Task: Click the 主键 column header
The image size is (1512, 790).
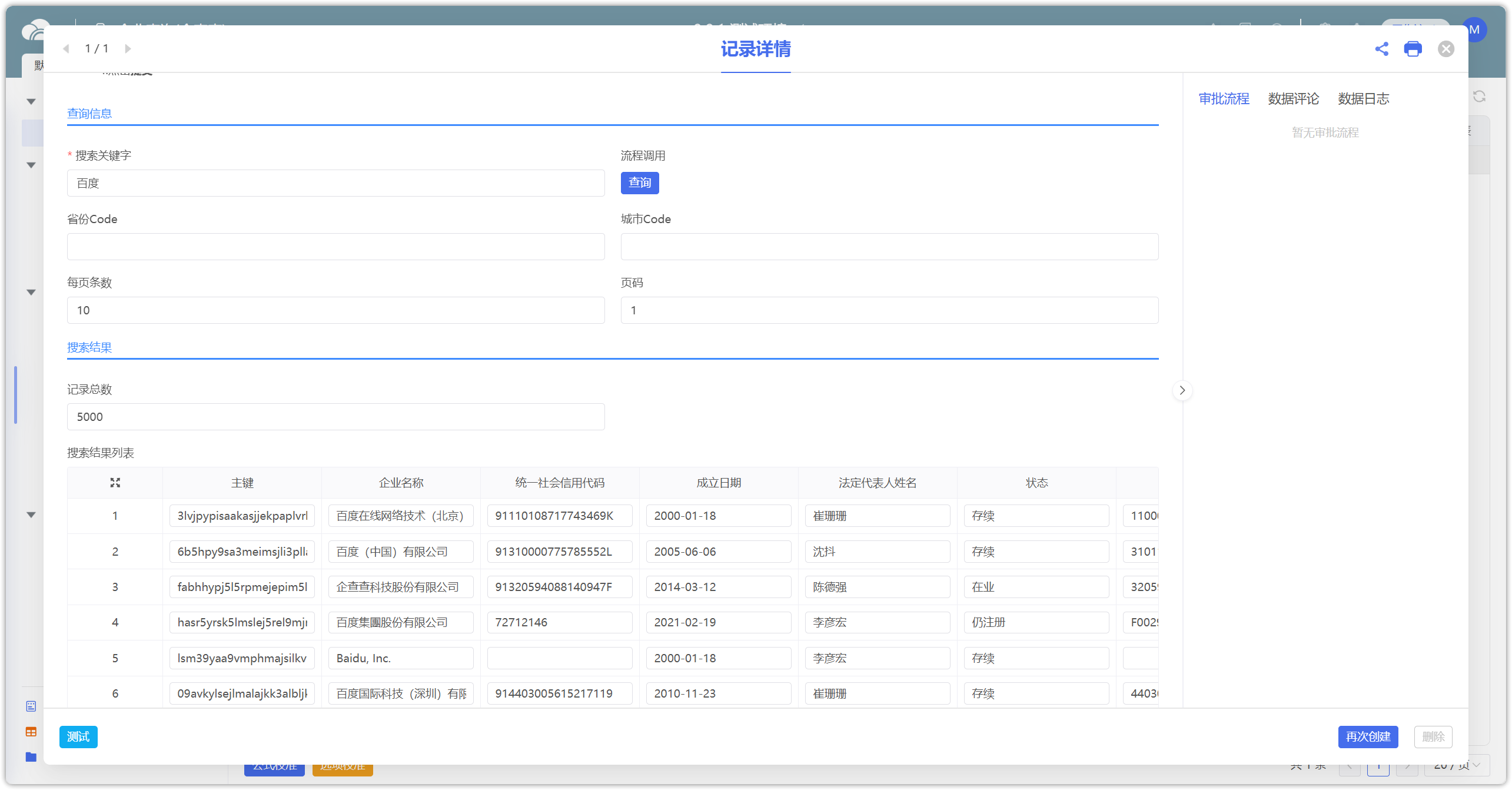Action: 242,483
